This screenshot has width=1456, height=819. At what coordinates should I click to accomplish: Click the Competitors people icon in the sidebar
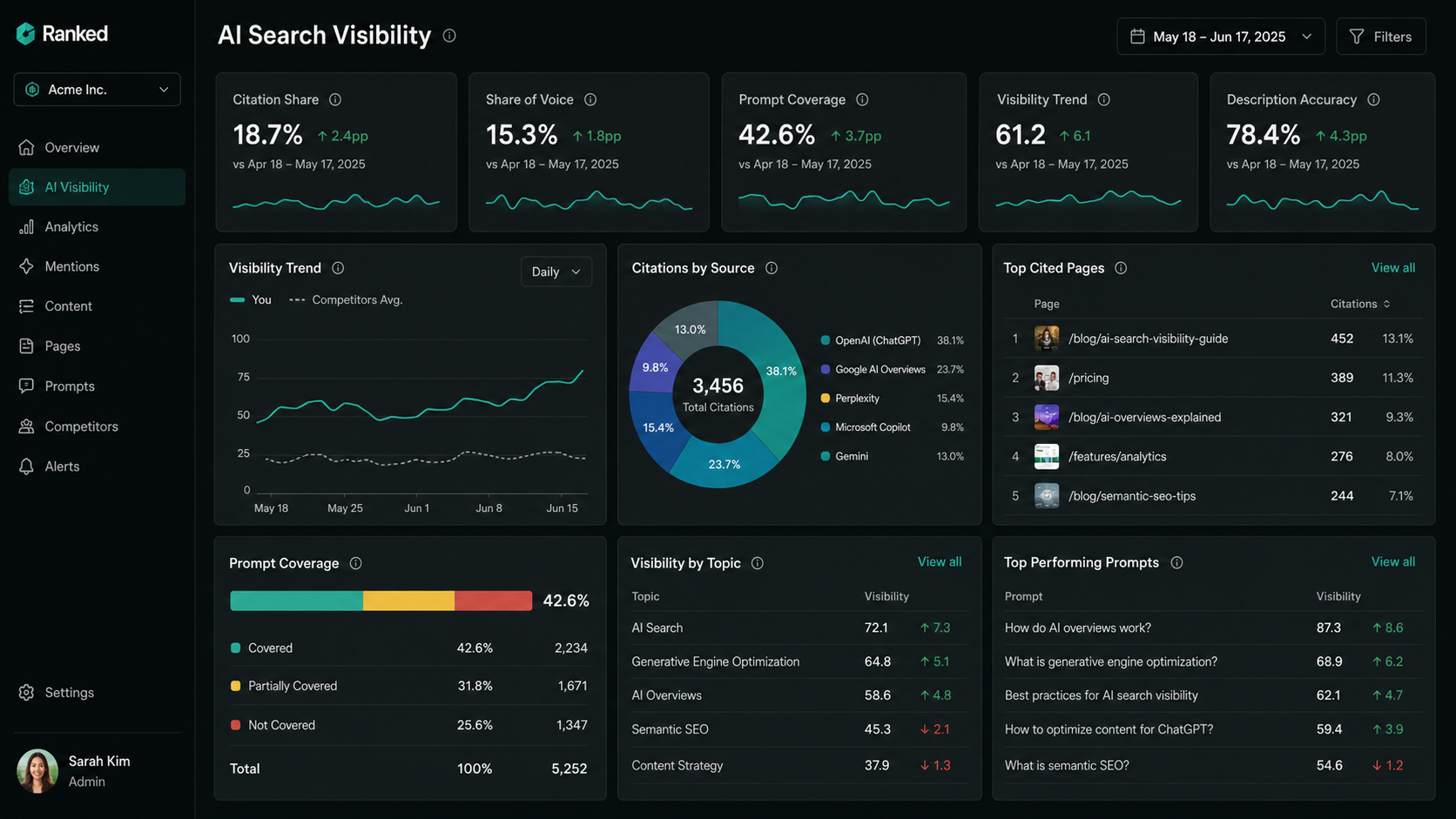coord(27,426)
